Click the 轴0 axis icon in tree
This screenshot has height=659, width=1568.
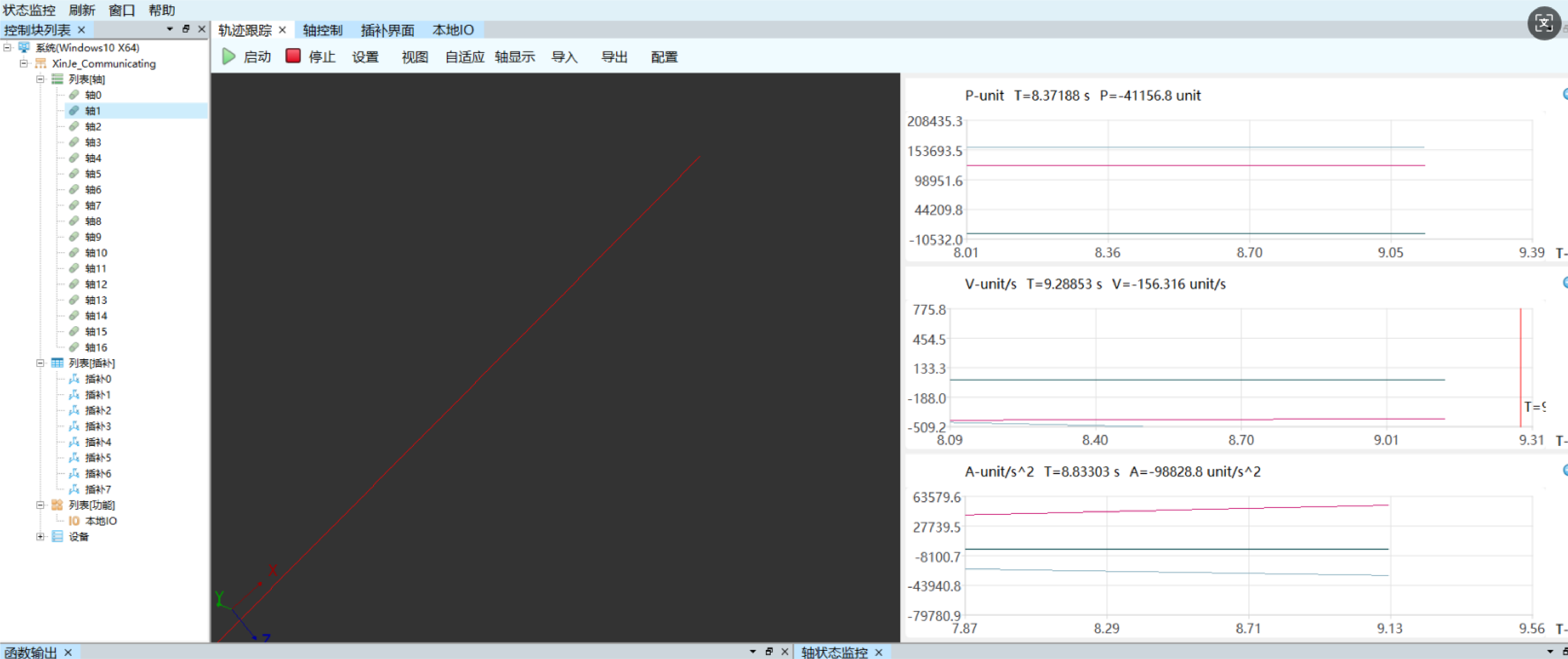coord(74,95)
